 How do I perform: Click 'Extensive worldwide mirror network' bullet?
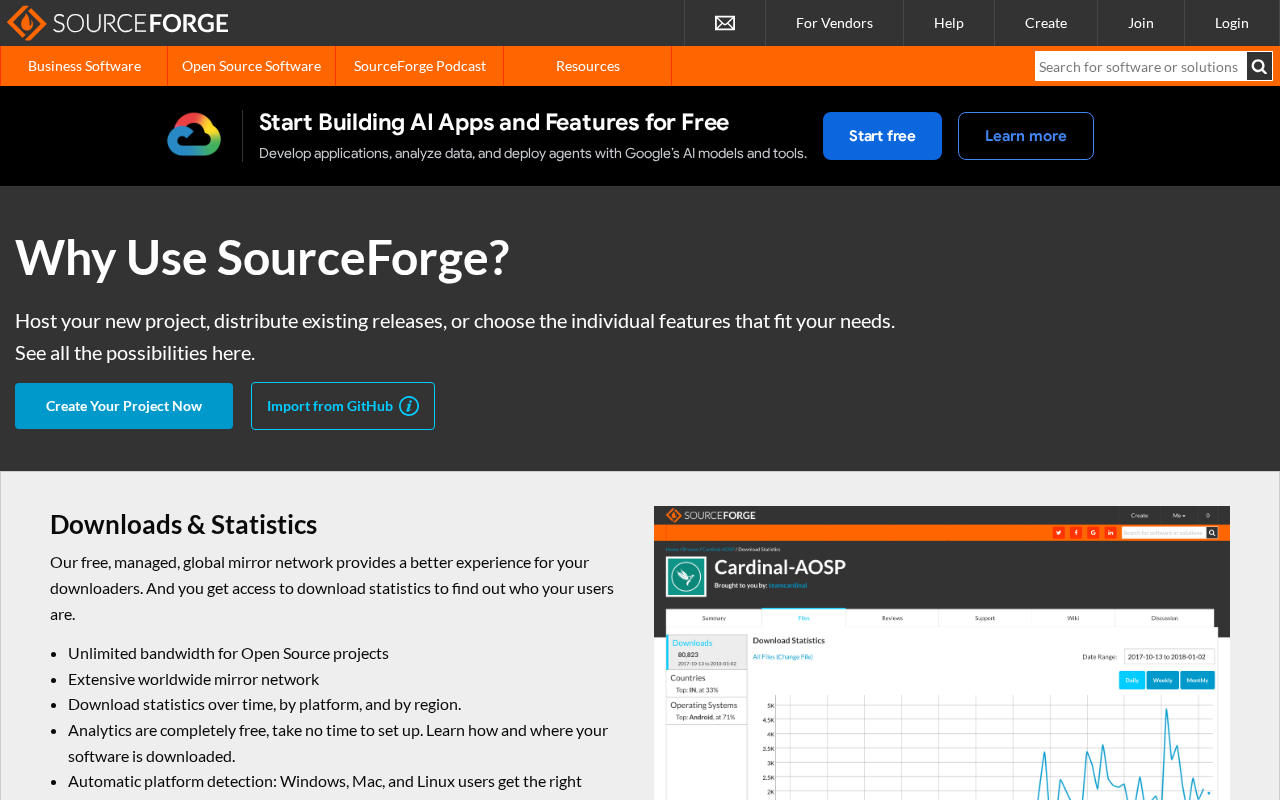click(194, 679)
